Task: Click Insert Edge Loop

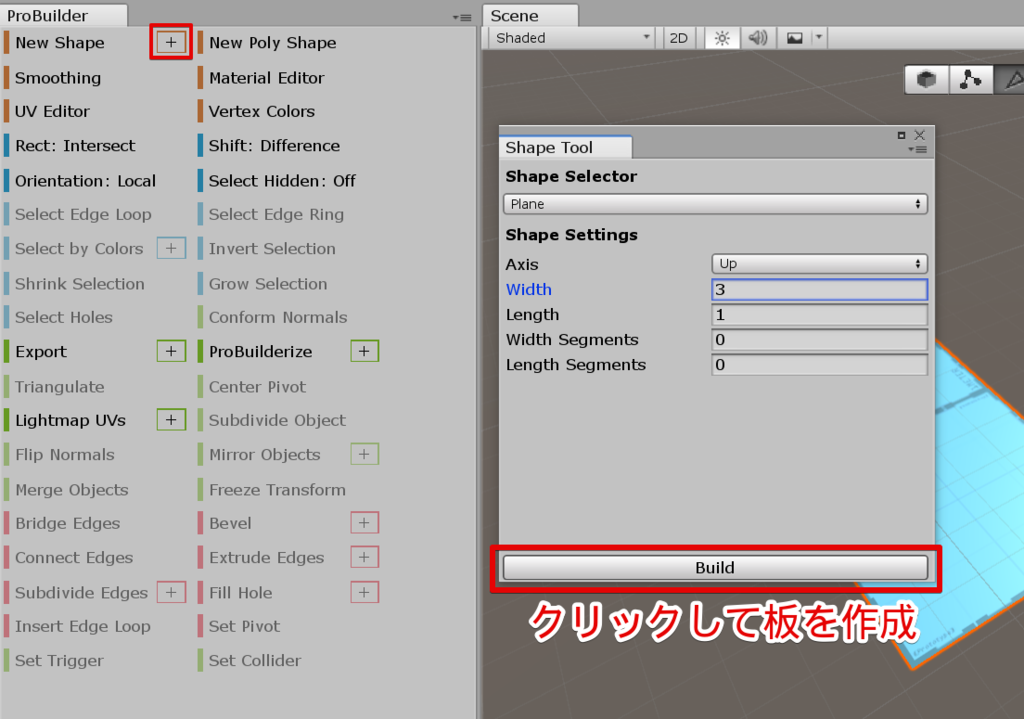Action: pos(83,626)
